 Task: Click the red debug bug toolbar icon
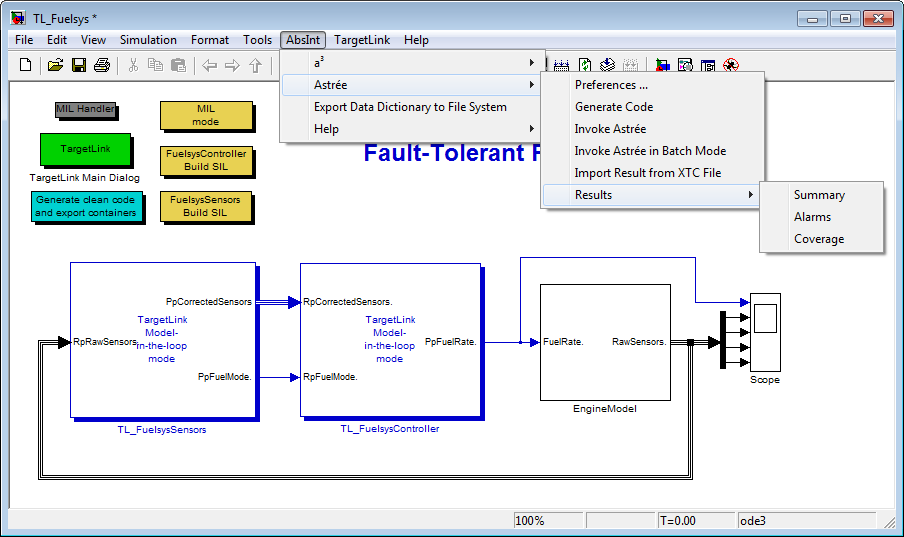(731, 65)
